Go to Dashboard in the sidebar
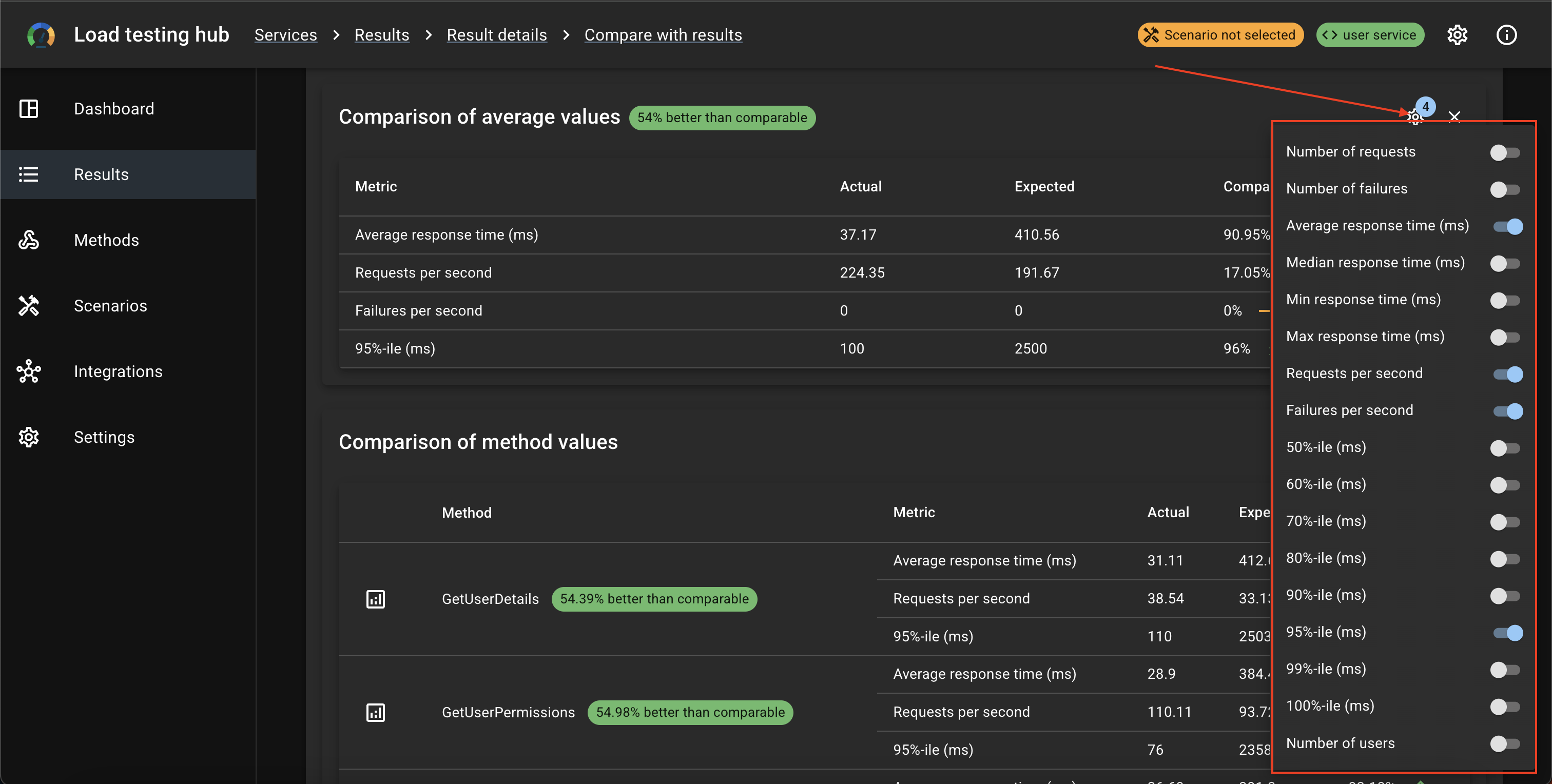 point(128,109)
